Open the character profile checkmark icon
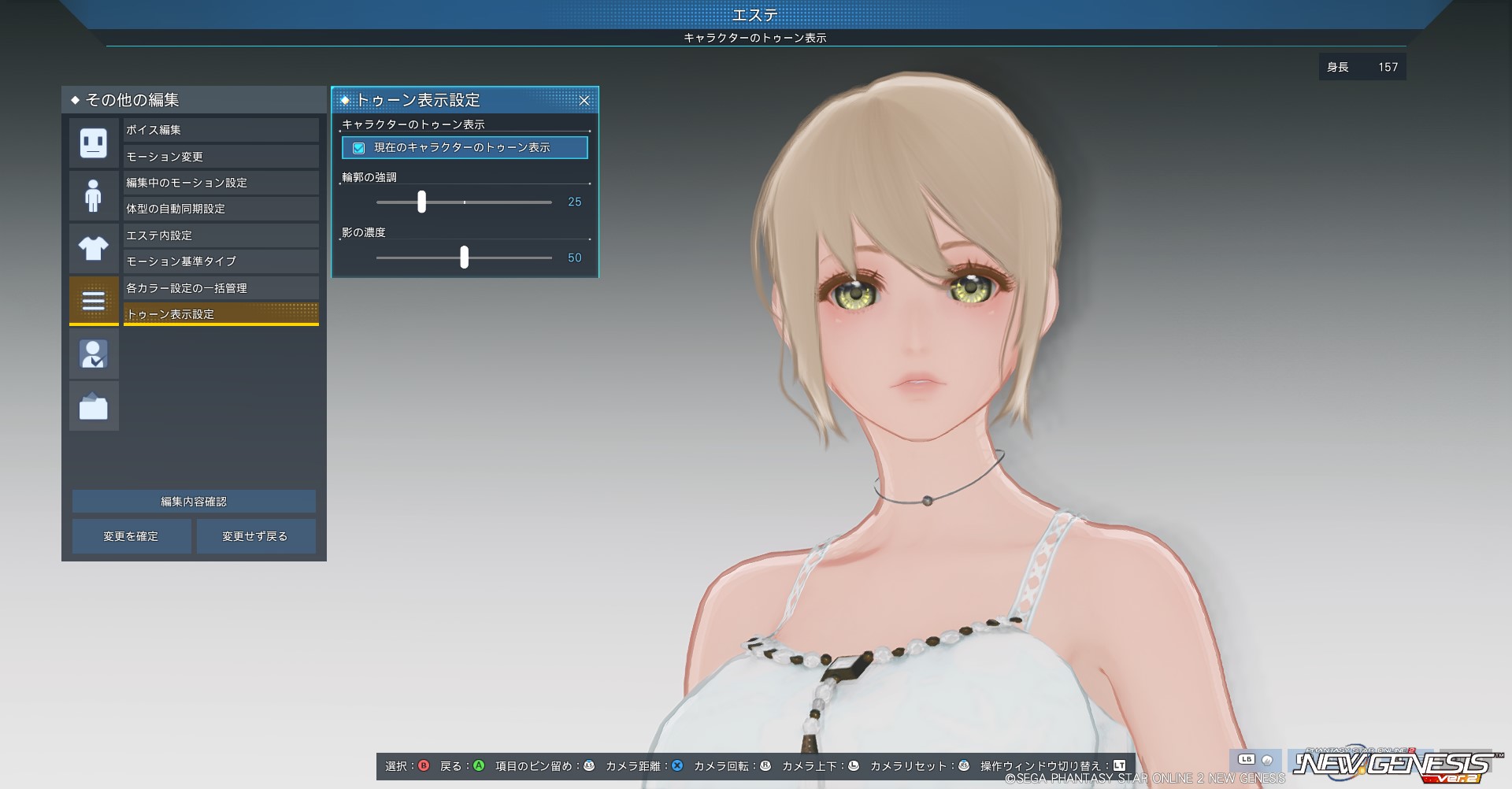Viewport: 1512px width, 789px height. [94, 354]
